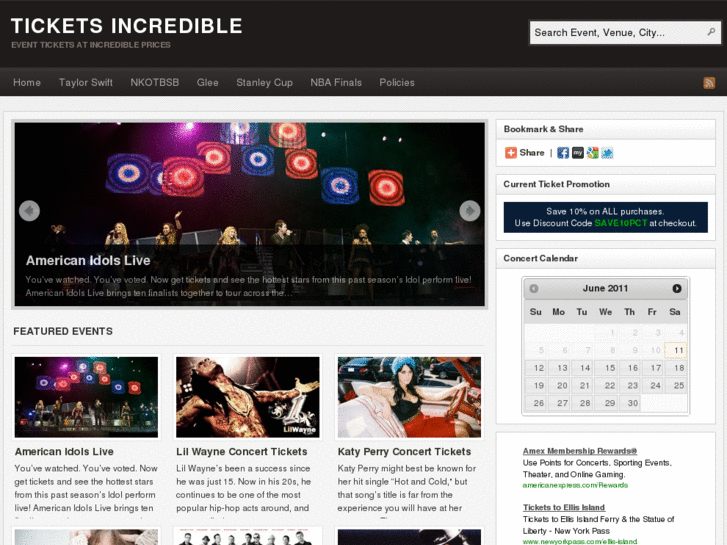Click Lil Wayne Concert Tickets title
The width and height of the screenshot is (727, 545).
coord(242,452)
